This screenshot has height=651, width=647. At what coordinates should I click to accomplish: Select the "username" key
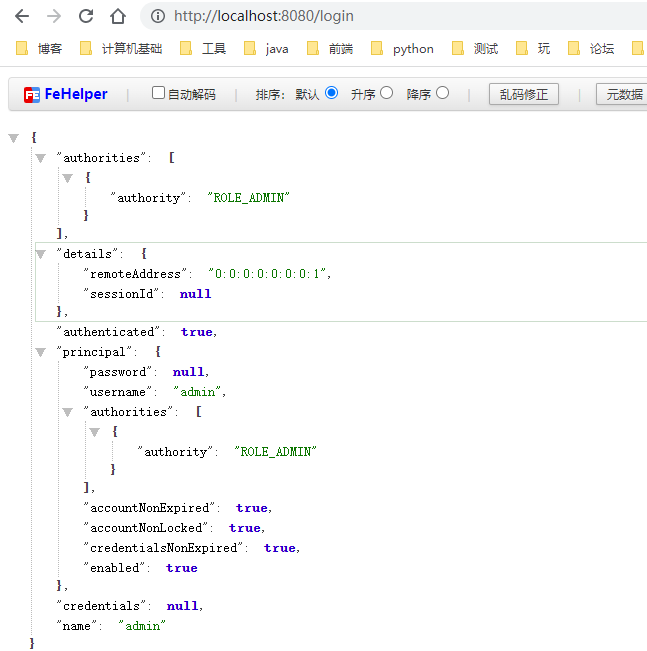[118, 392]
